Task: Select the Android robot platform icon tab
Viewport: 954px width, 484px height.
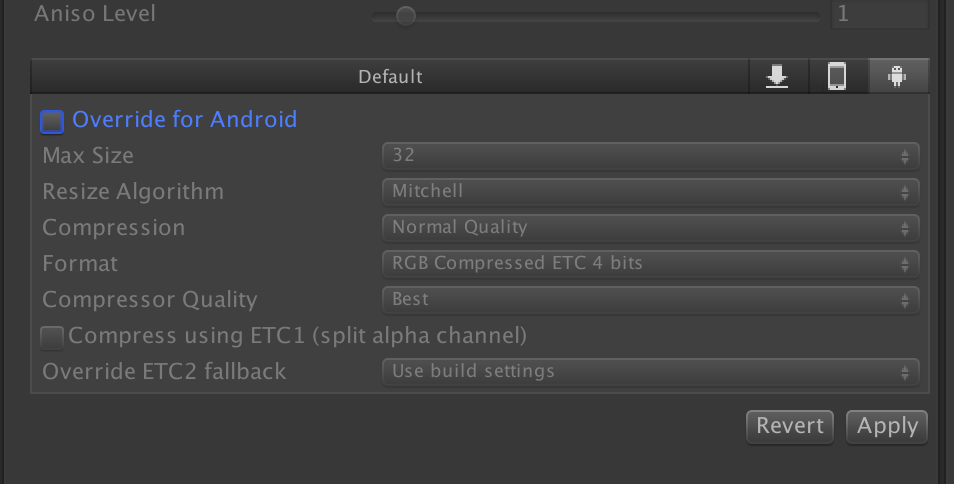Action: 897,76
